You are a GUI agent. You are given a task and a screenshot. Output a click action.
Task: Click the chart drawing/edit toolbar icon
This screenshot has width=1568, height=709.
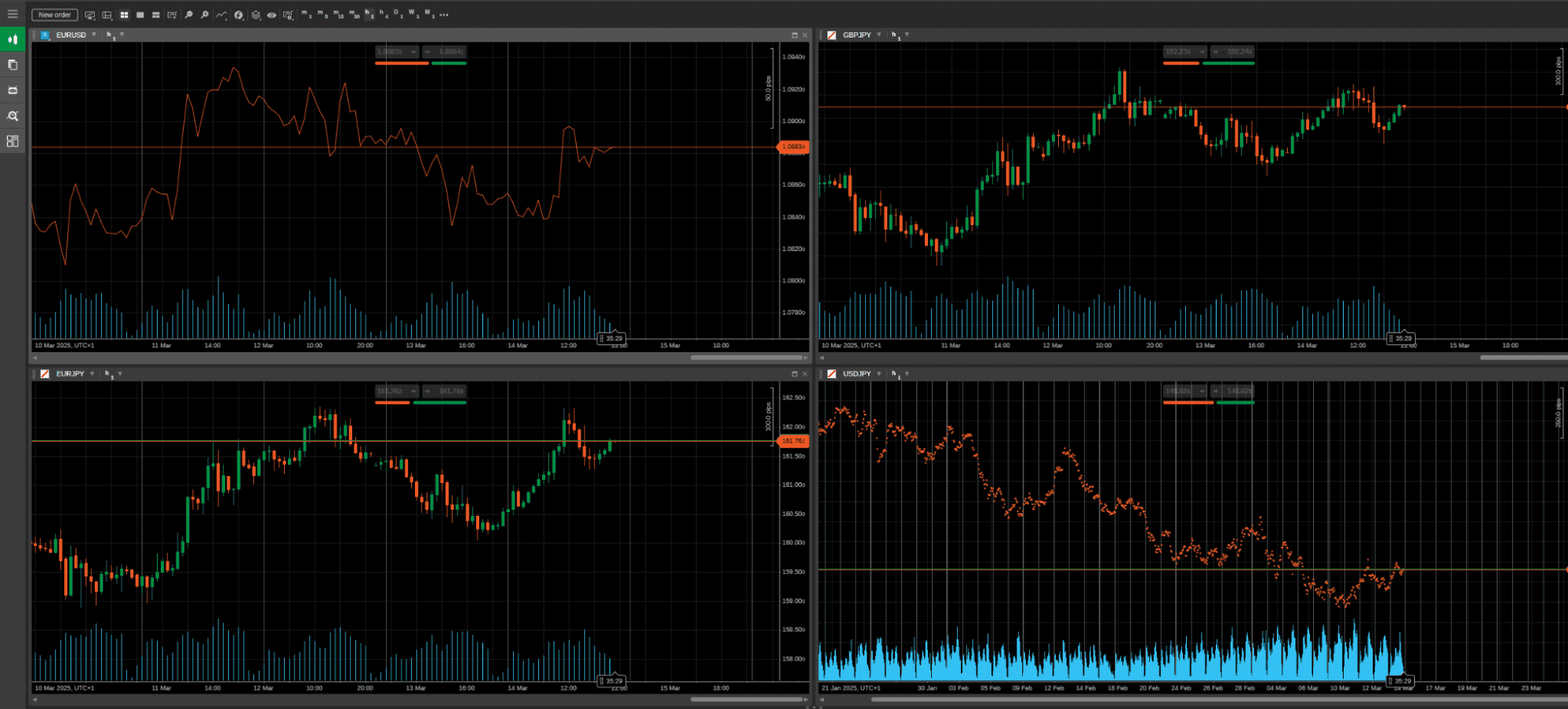point(172,15)
